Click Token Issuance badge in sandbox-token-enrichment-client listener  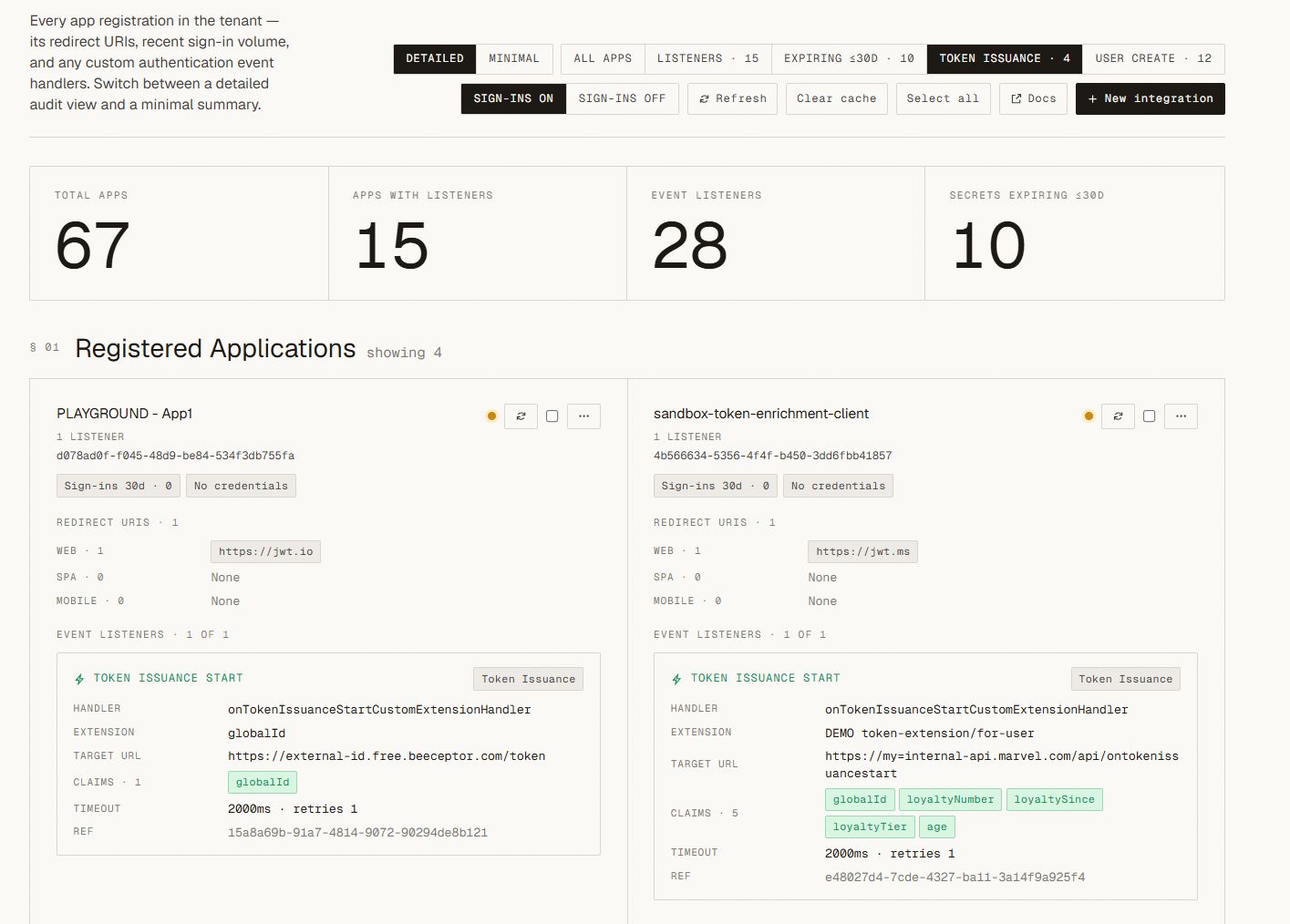[1126, 679]
